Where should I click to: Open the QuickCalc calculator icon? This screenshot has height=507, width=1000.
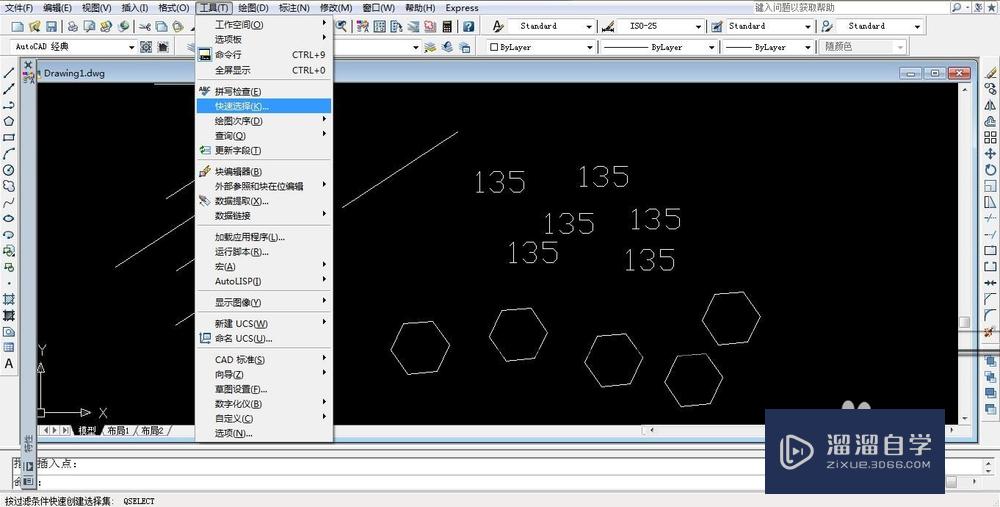pos(447,26)
